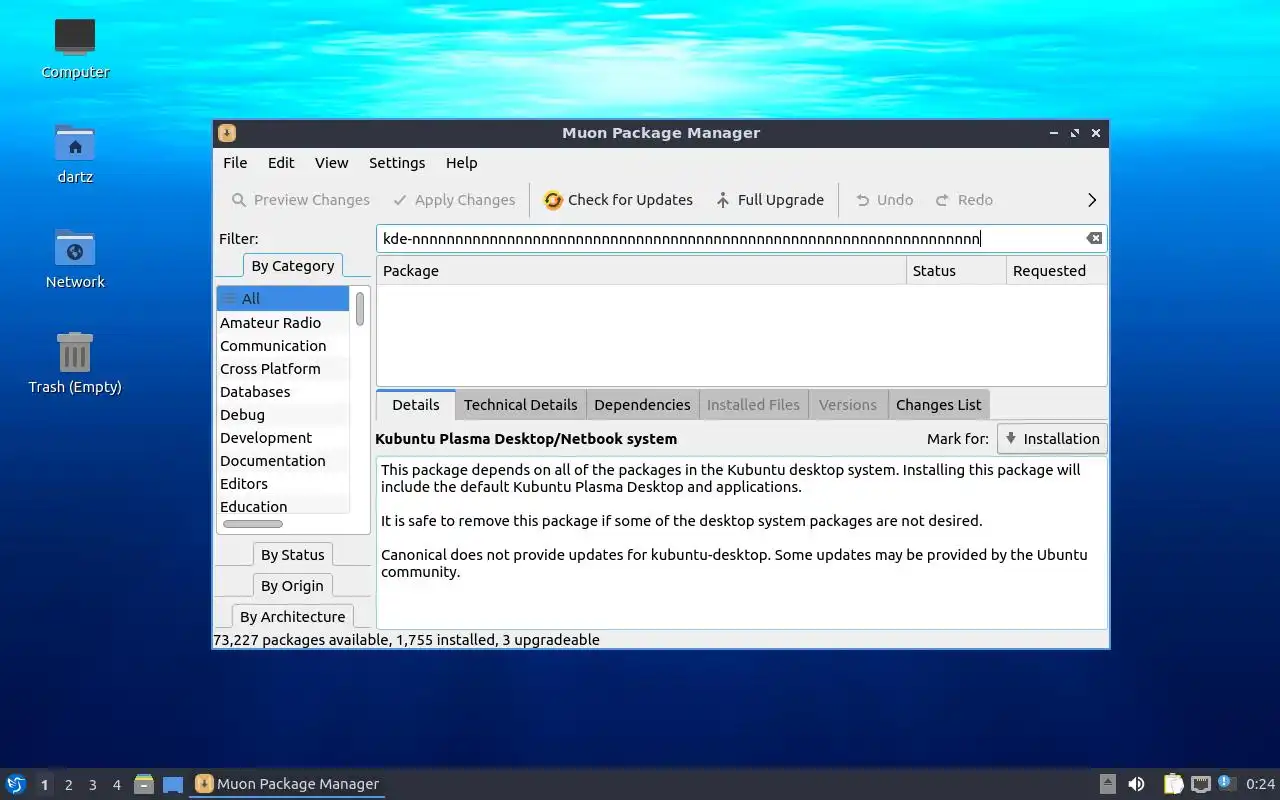This screenshot has height=800, width=1280.
Task: Click the Muon window title bar icon
Action: pos(227,133)
